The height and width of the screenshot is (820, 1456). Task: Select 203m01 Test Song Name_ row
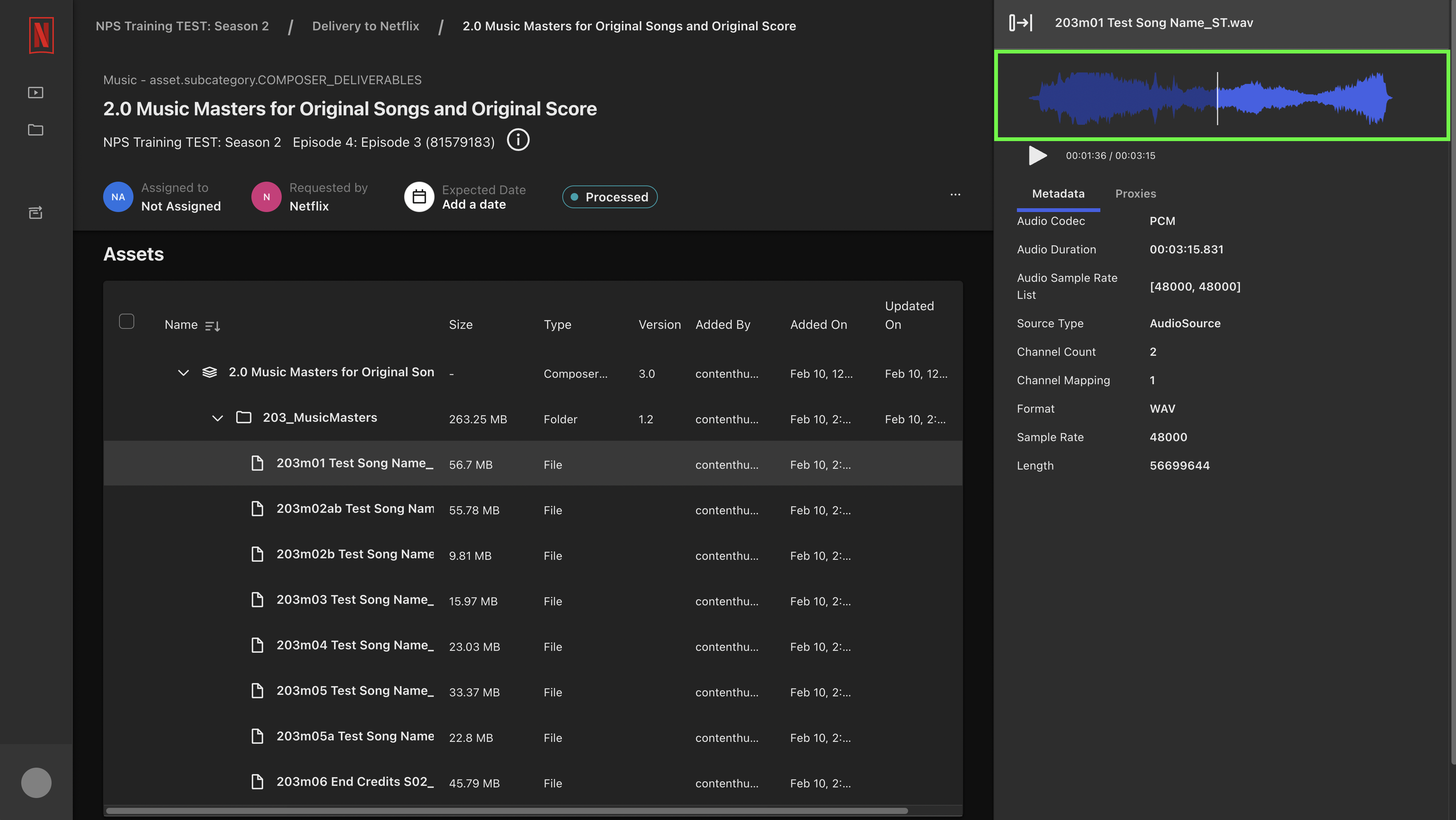[533, 463]
